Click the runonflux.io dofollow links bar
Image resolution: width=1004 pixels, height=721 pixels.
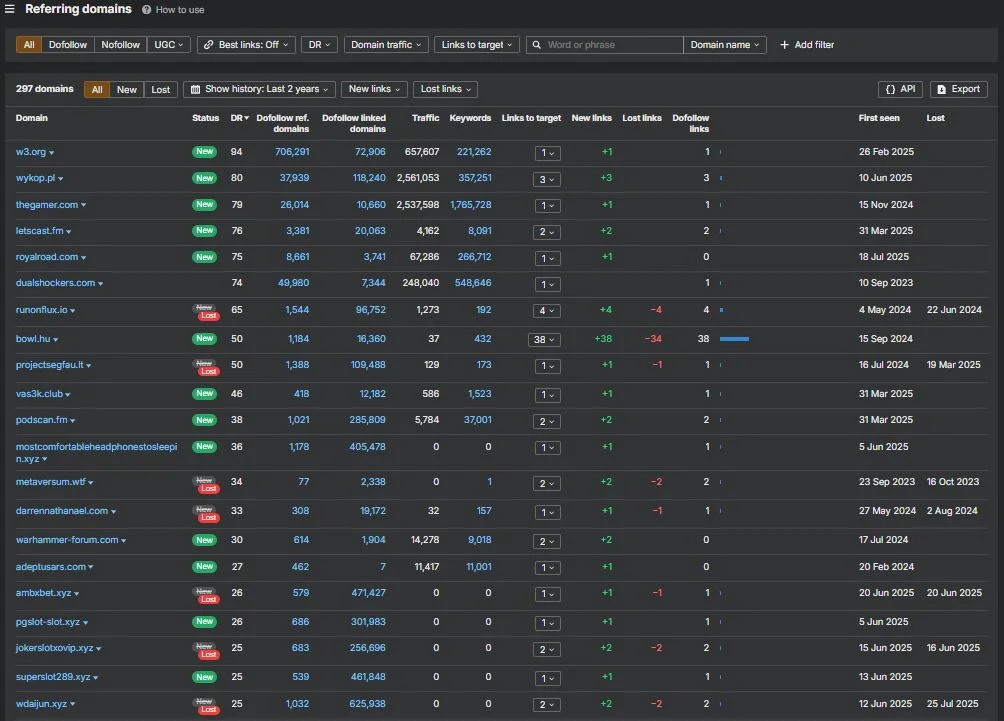[722, 310]
